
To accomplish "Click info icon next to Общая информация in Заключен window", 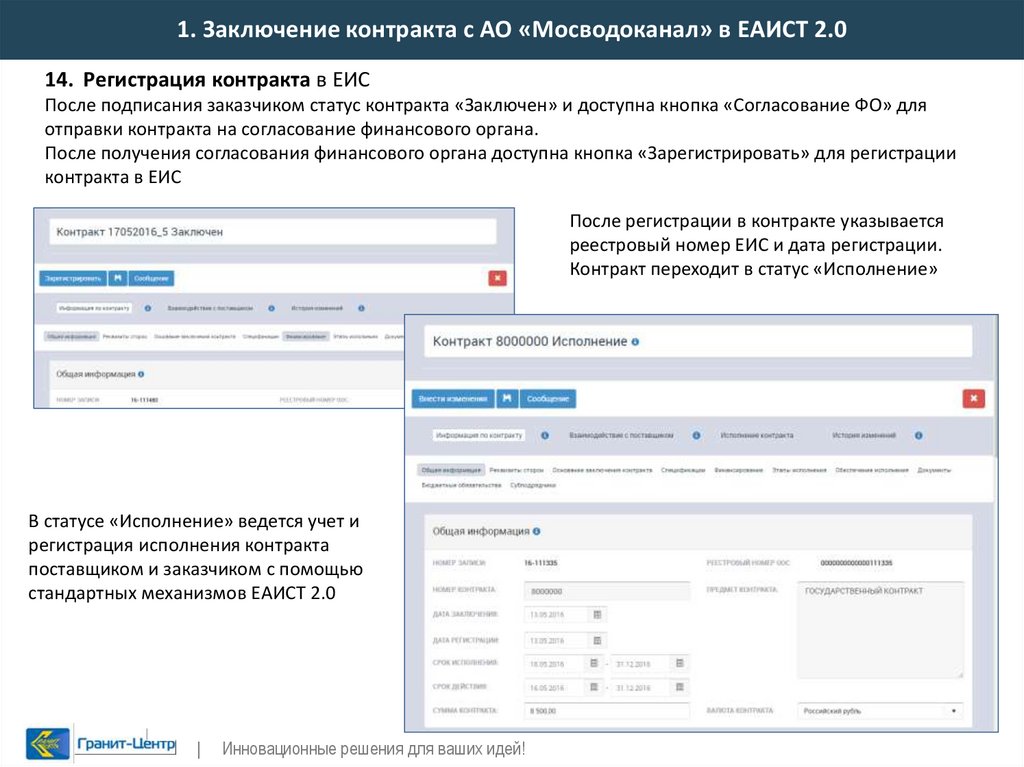I will 141,374.
